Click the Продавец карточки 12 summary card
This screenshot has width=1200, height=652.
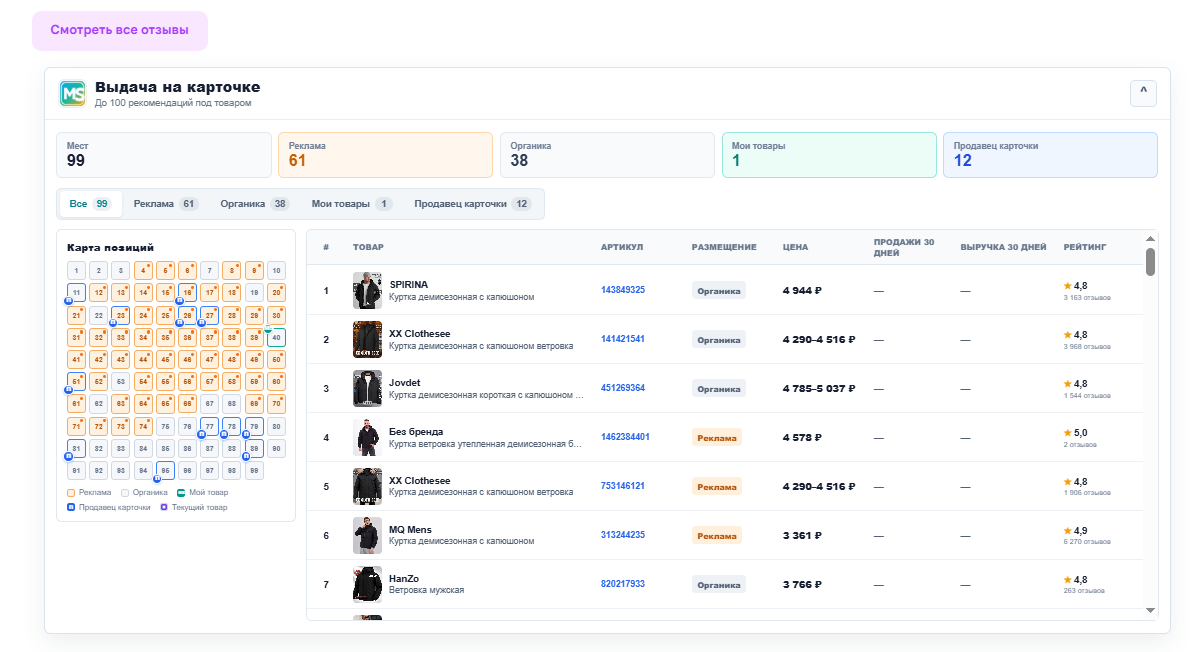[x=1050, y=155]
